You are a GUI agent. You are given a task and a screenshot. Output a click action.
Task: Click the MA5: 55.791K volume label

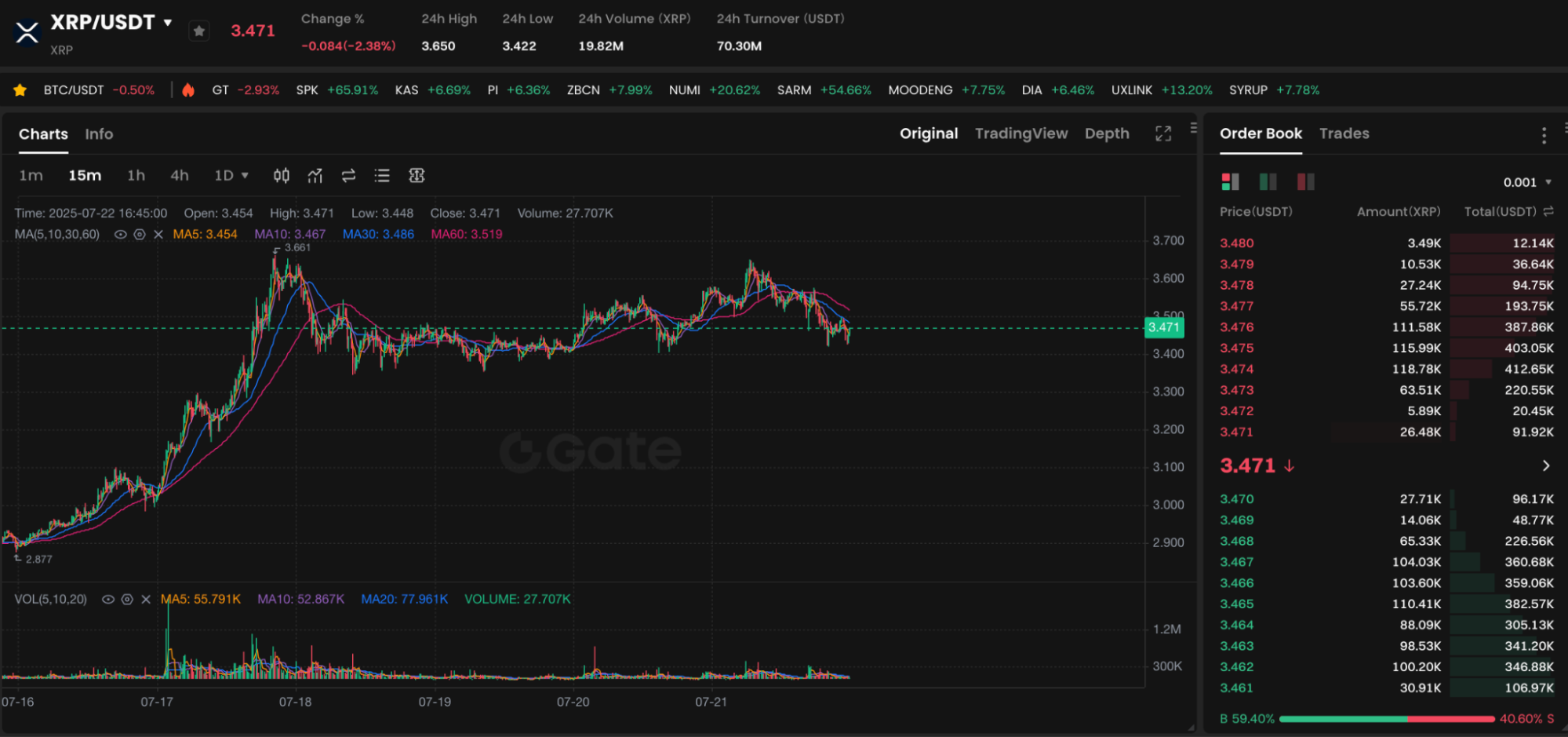201,600
